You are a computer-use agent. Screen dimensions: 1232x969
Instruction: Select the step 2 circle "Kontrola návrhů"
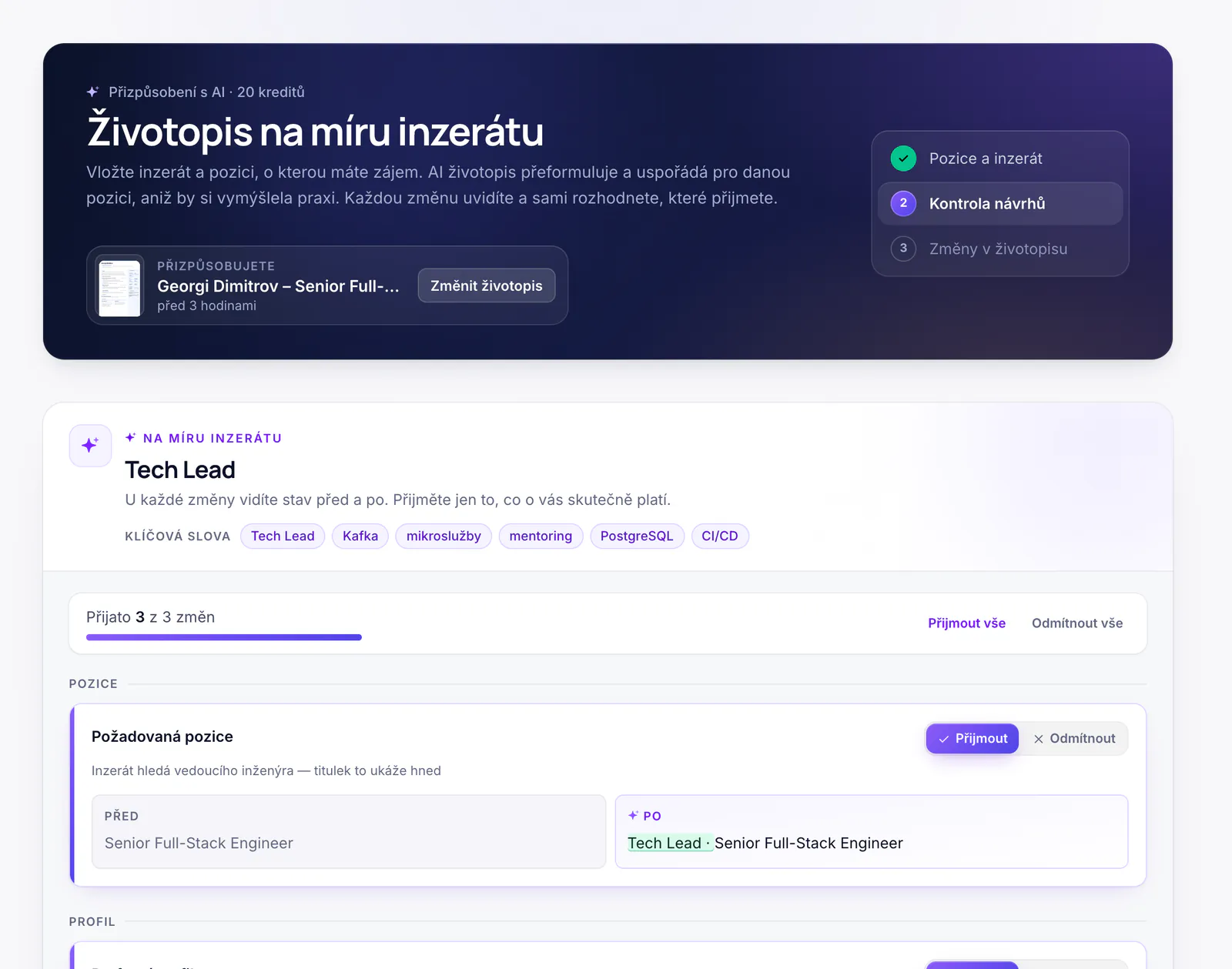903,203
